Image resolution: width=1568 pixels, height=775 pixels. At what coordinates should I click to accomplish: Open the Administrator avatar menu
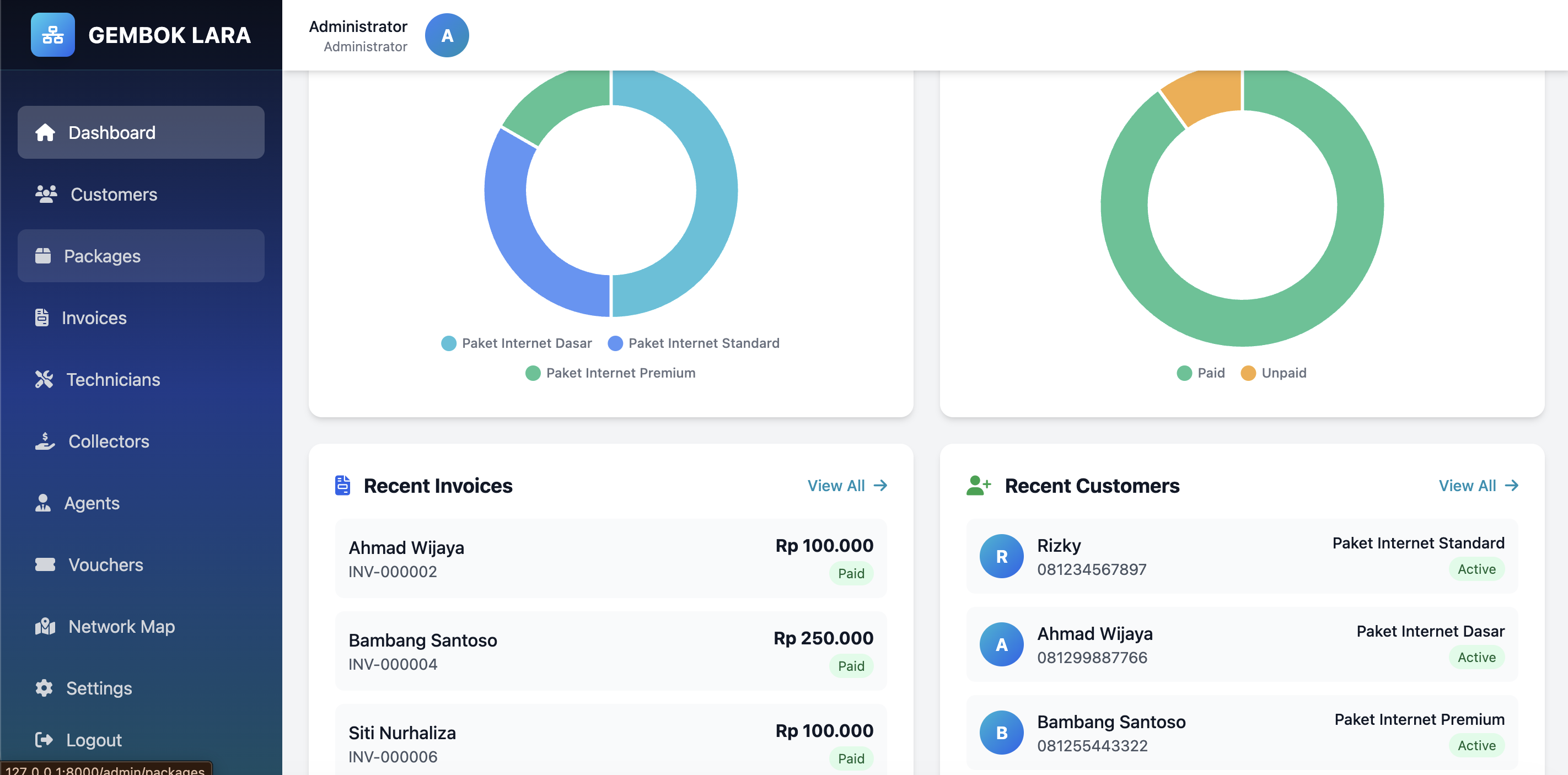446,35
